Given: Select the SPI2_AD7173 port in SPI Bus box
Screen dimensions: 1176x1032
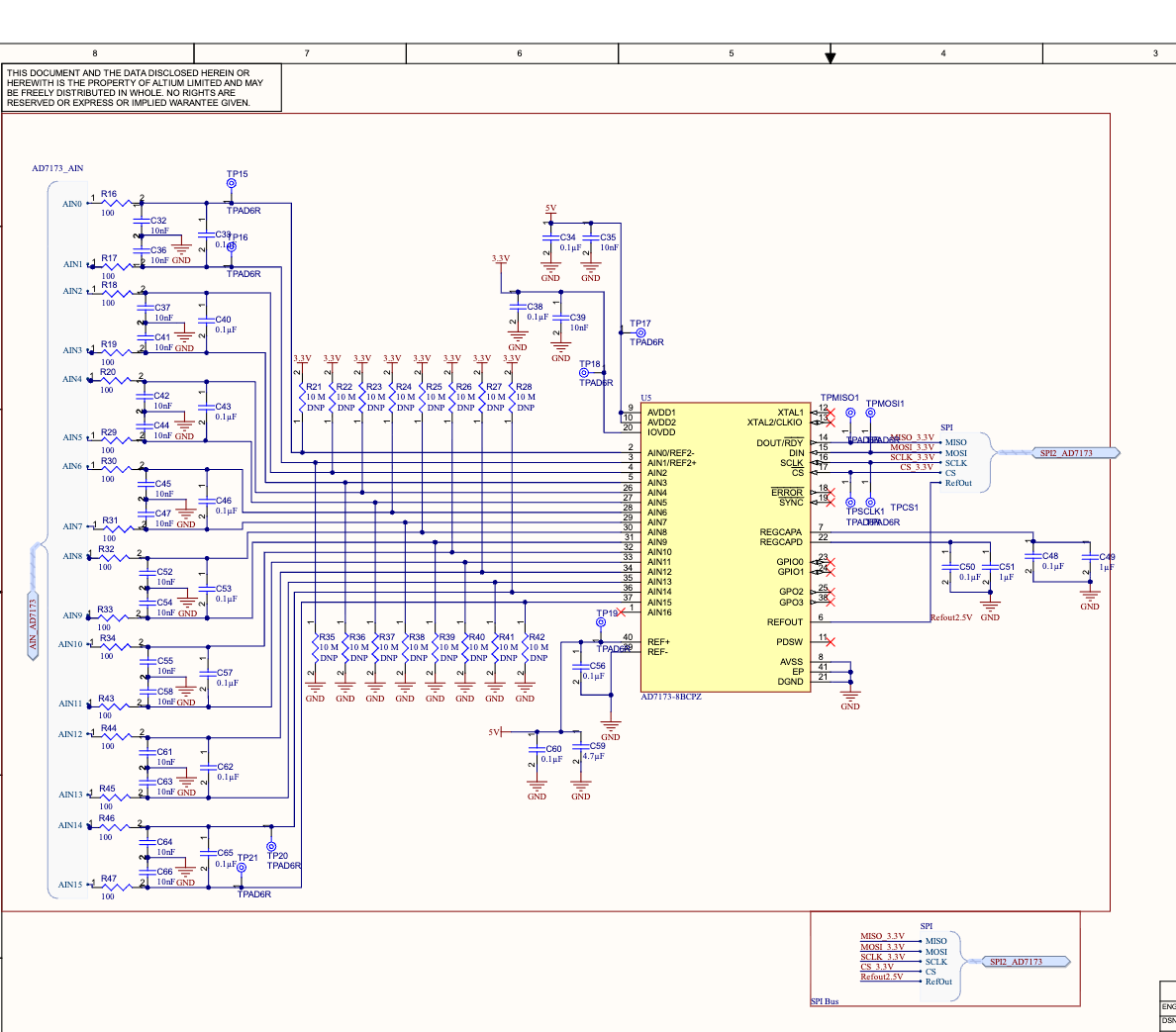Looking at the screenshot, I should coord(1026,962).
